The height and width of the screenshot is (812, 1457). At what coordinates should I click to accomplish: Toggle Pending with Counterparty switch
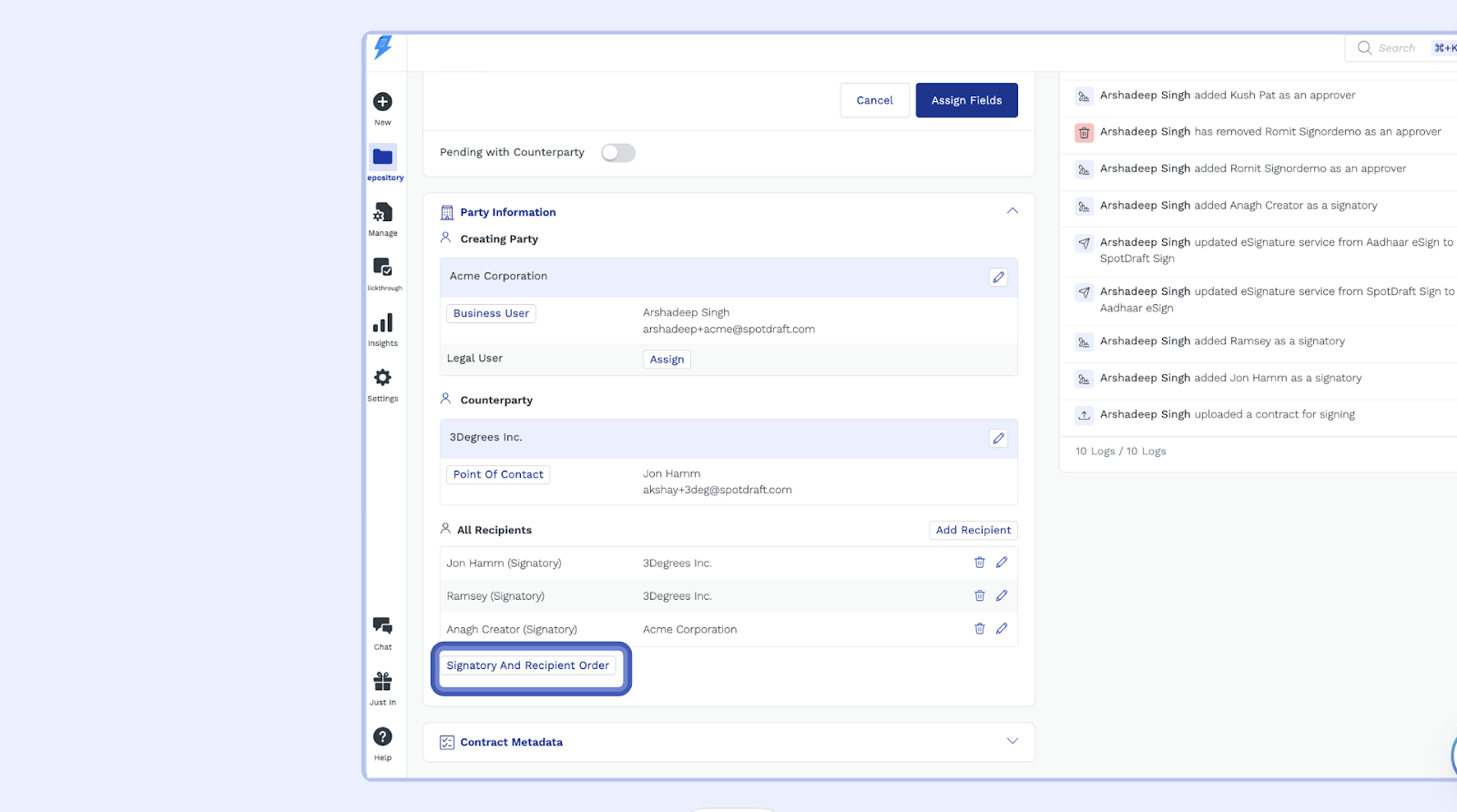(x=617, y=153)
